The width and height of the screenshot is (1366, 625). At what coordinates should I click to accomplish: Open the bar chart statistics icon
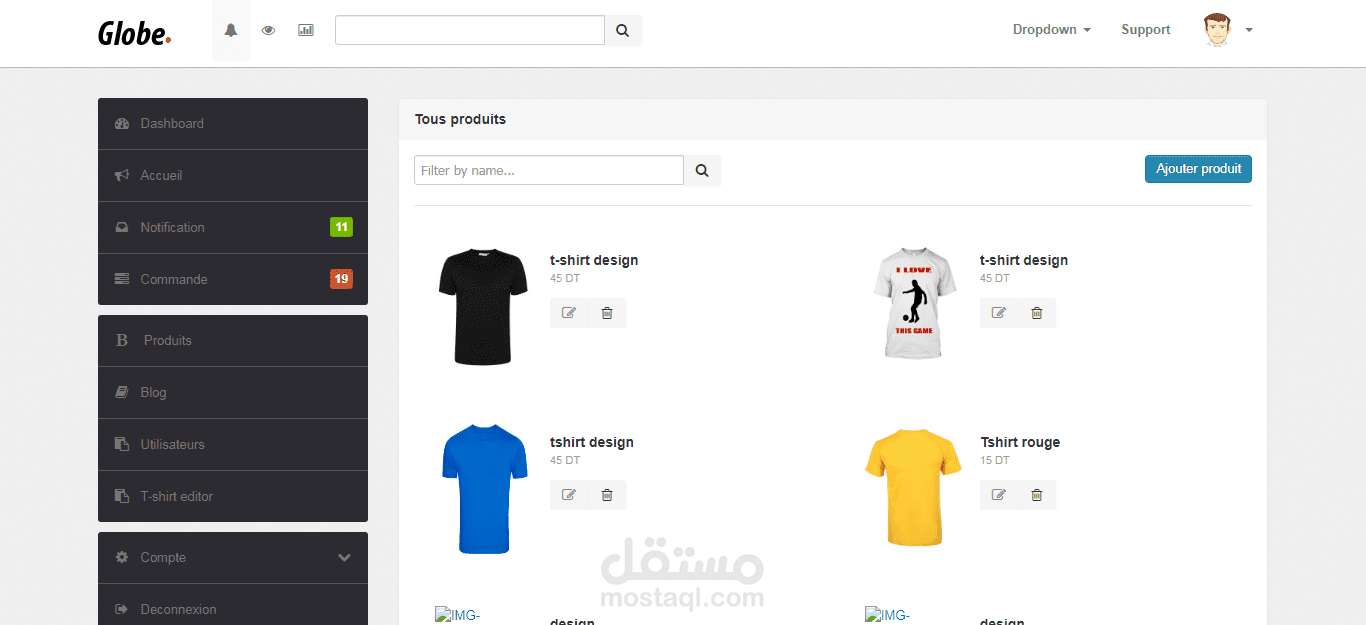306,30
